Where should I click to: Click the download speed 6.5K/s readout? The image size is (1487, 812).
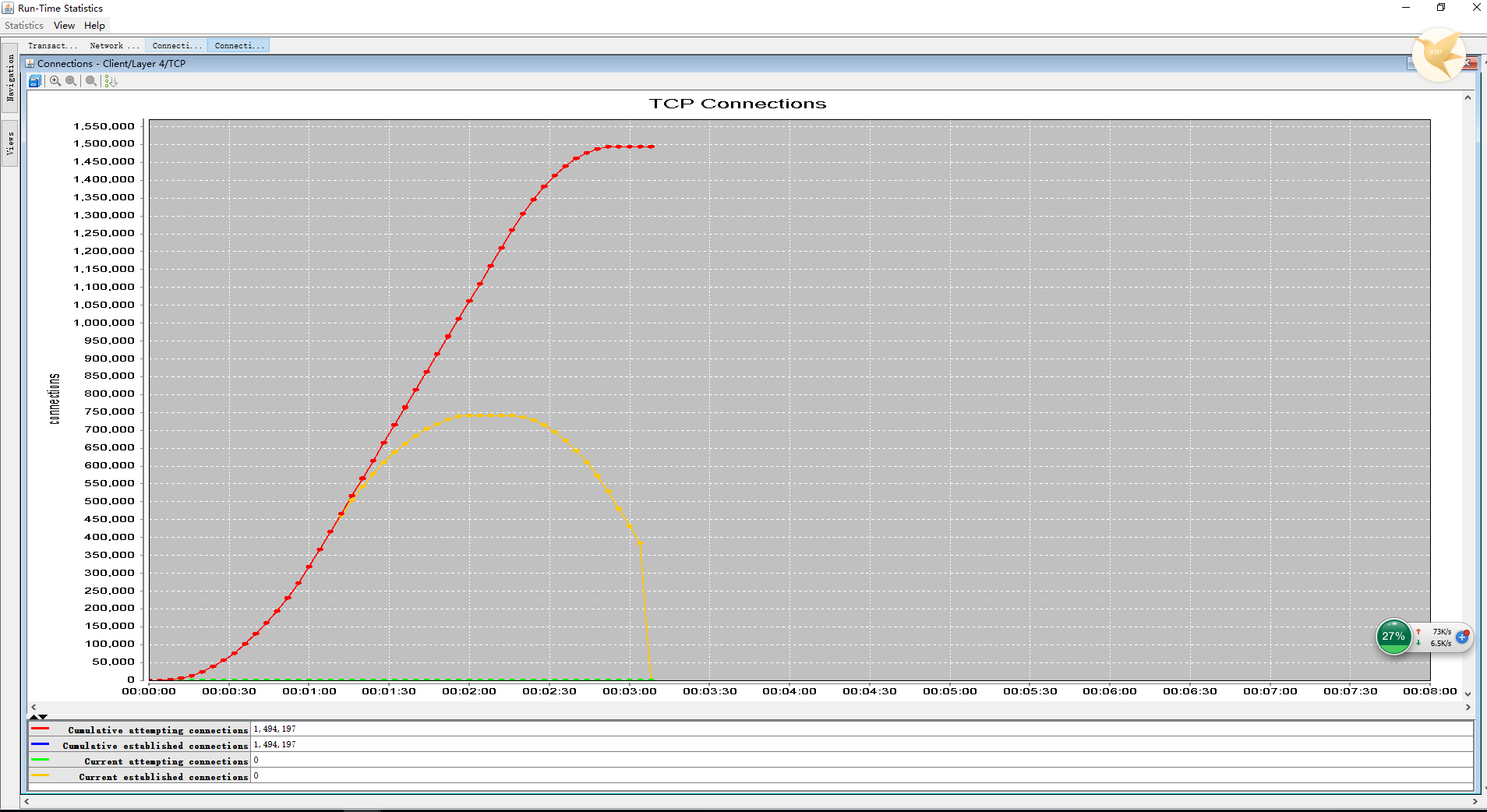coord(1441,644)
